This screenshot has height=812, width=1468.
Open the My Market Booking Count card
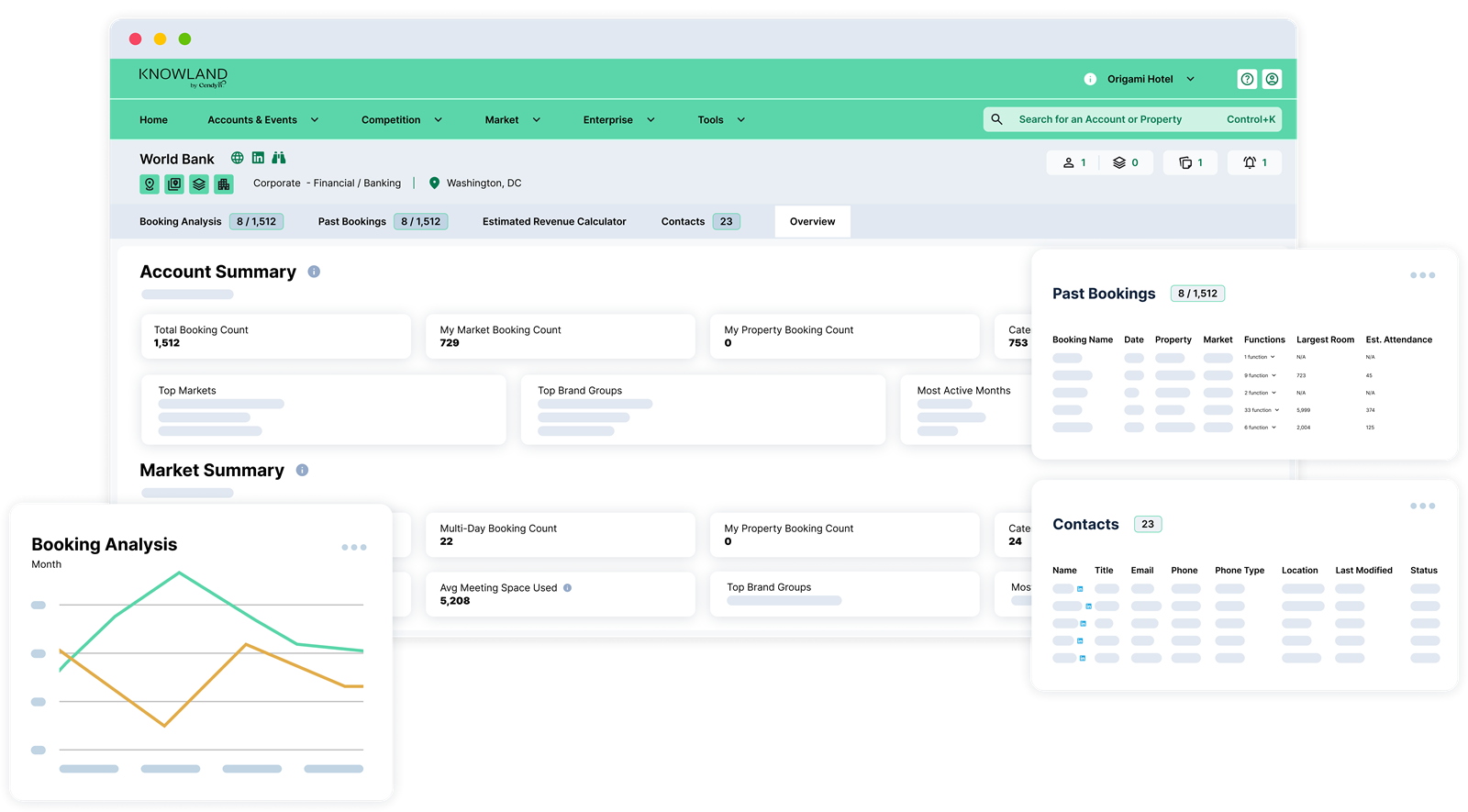coord(561,337)
